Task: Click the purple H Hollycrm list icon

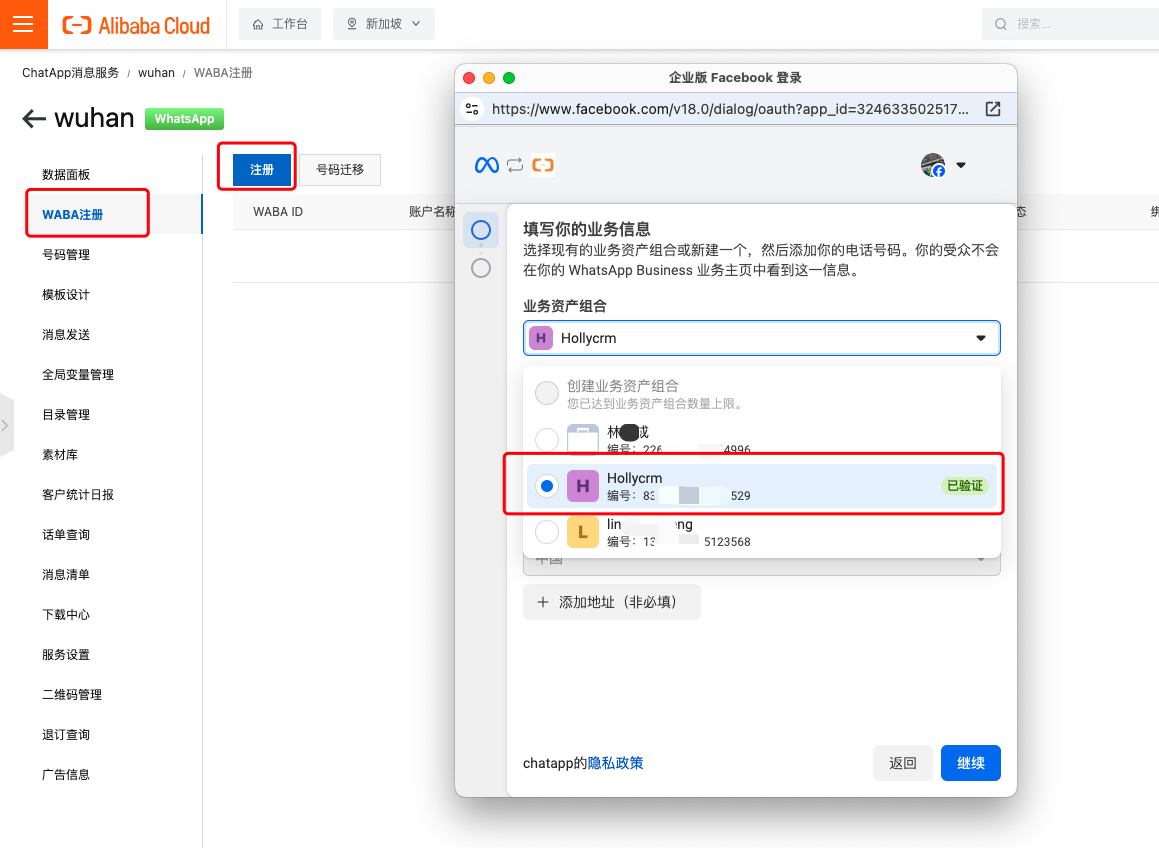Action: coord(582,486)
